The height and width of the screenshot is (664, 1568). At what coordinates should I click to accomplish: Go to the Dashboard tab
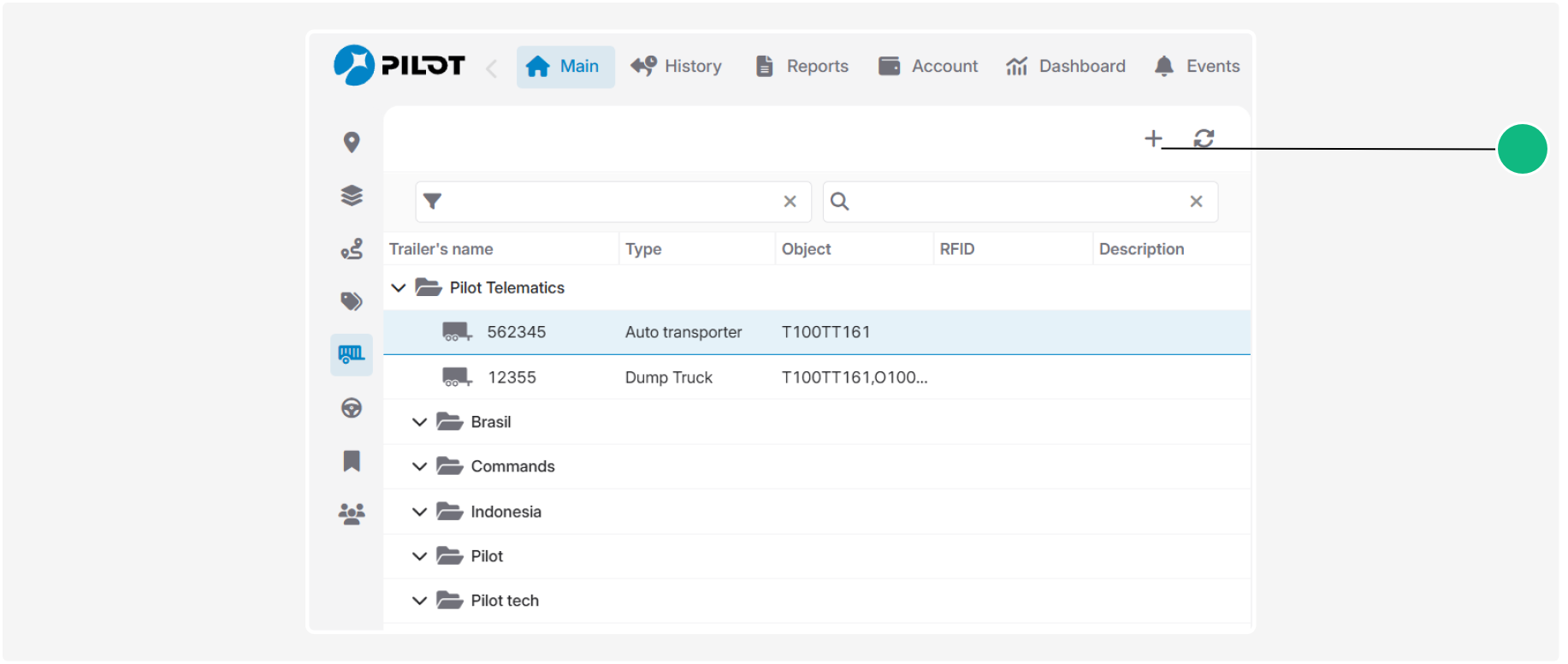pos(1066,66)
